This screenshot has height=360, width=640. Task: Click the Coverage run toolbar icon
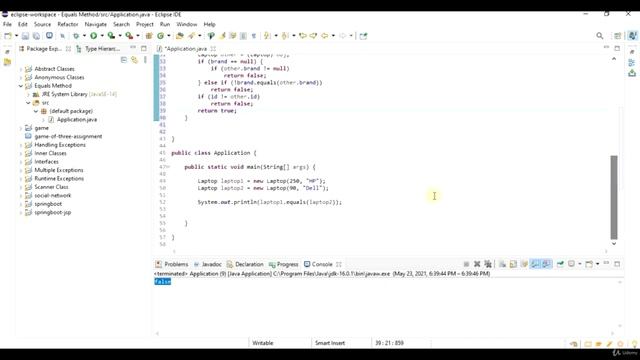[x=111, y=36]
